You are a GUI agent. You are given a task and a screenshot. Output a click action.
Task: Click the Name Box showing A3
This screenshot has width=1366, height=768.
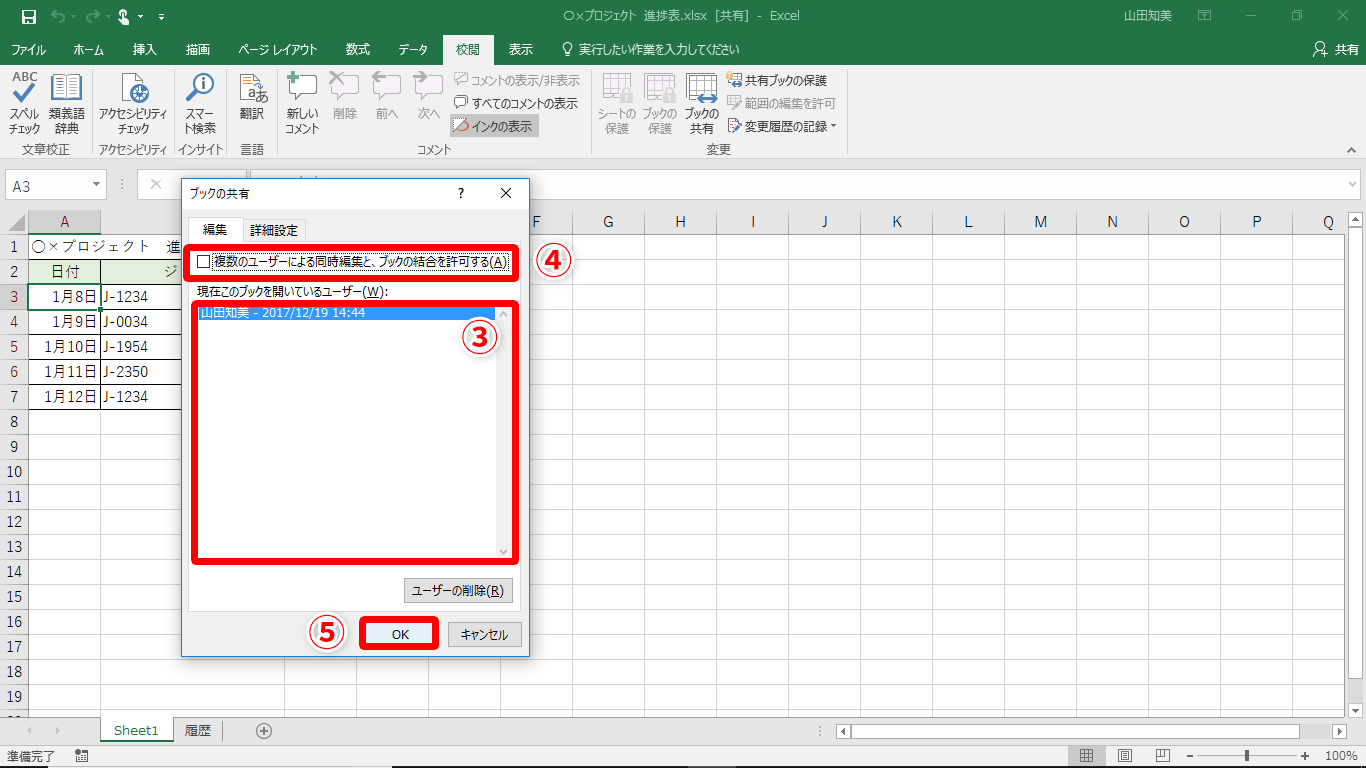48,185
